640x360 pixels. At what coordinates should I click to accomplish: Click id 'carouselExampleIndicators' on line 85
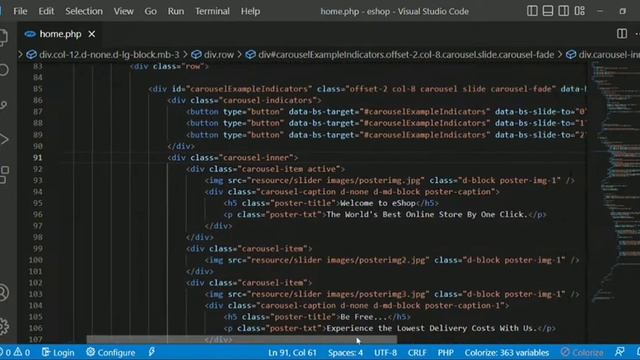point(249,89)
